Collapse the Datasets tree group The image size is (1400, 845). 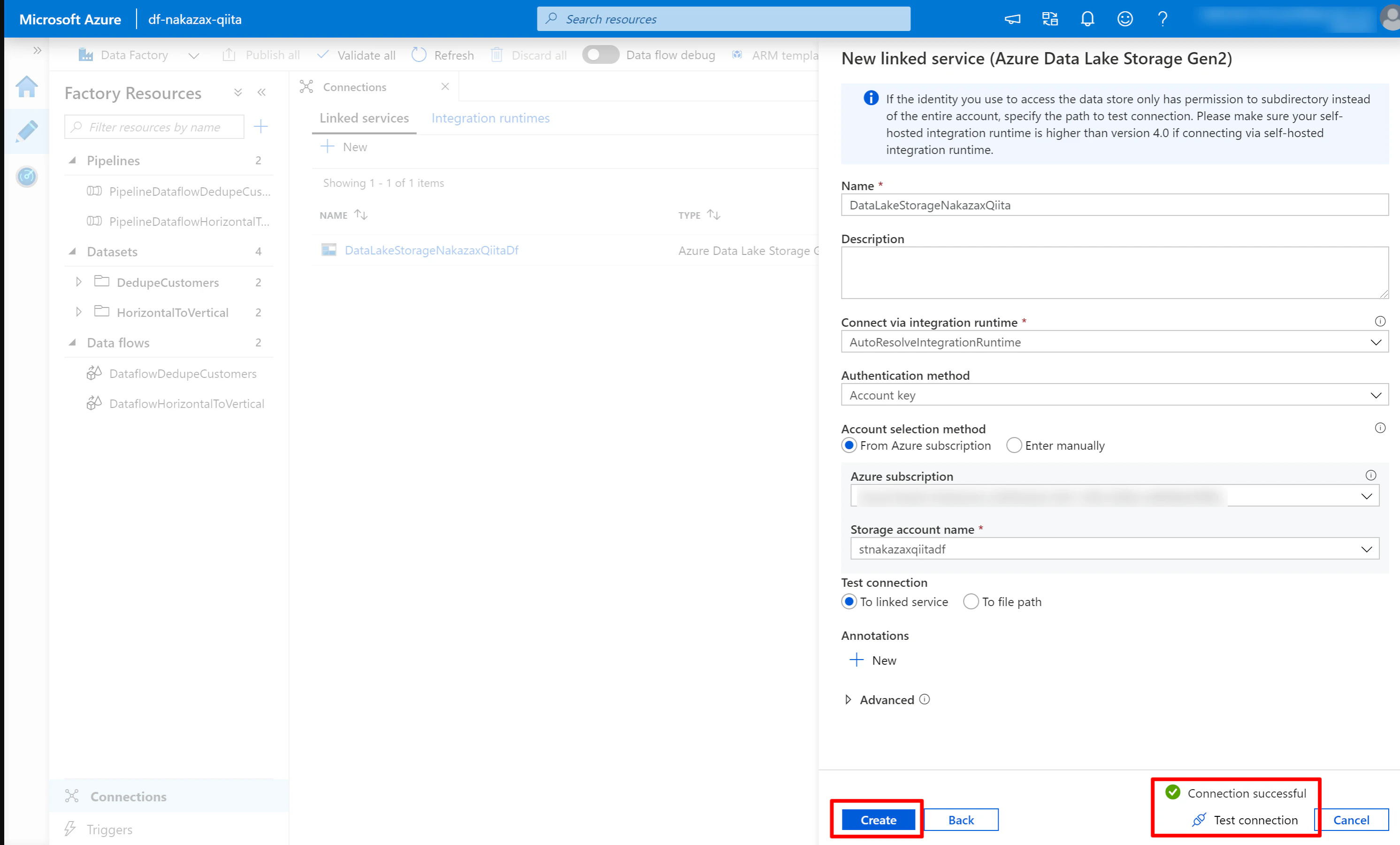tap(72, 252)
